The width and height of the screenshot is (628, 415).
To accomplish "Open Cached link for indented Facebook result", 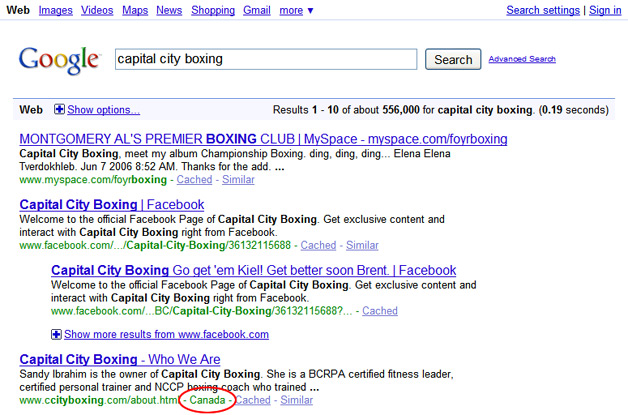I will pyautogui.click(x=380, y=311).
